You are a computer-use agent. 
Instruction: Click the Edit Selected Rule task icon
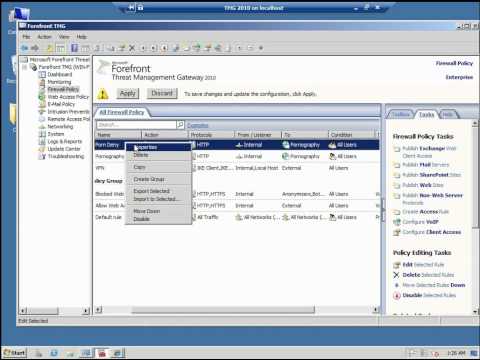click(397, 265)
